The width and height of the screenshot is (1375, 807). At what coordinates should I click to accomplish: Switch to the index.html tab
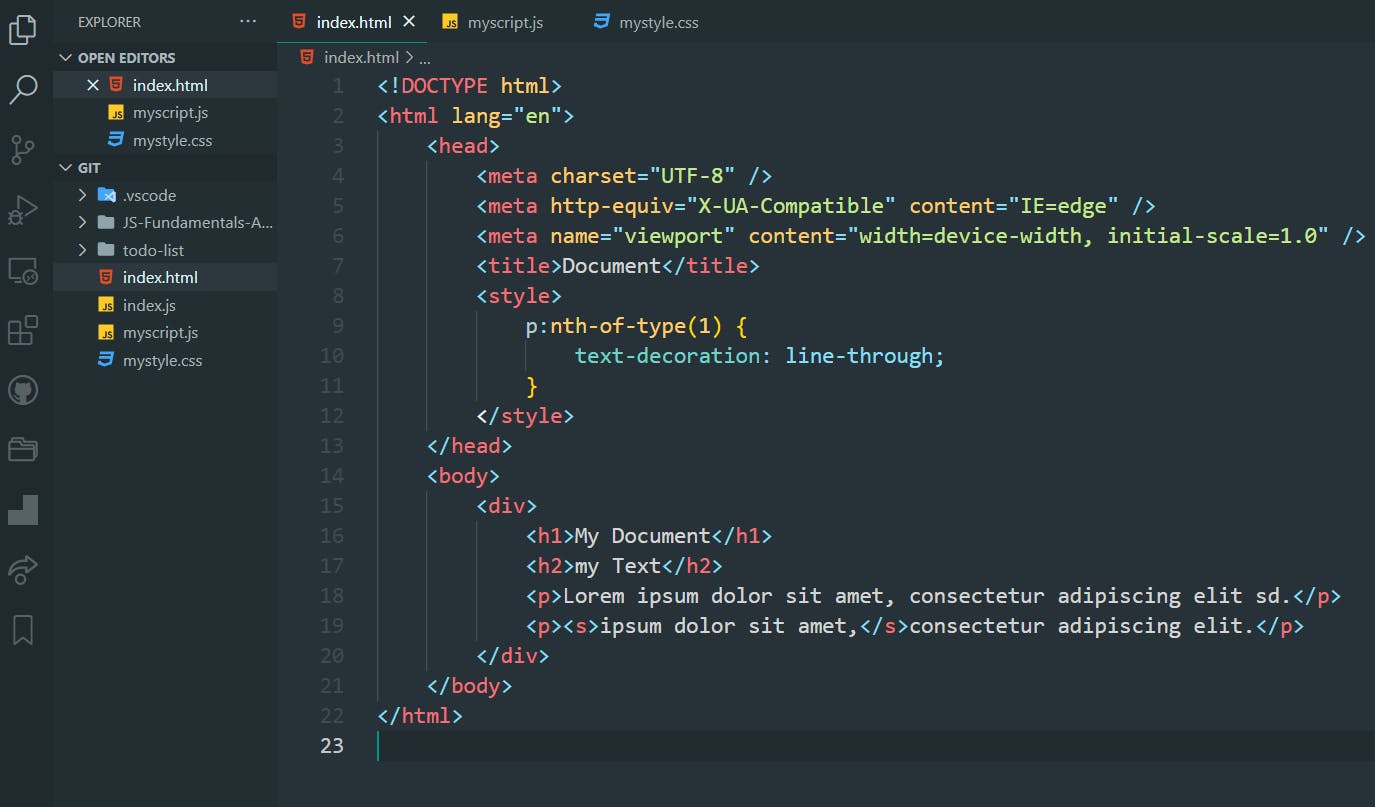353,22
